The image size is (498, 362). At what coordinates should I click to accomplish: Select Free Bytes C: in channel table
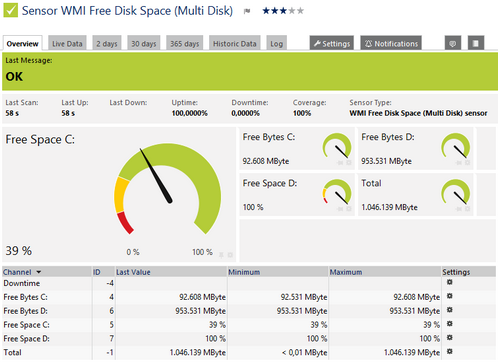25,297
